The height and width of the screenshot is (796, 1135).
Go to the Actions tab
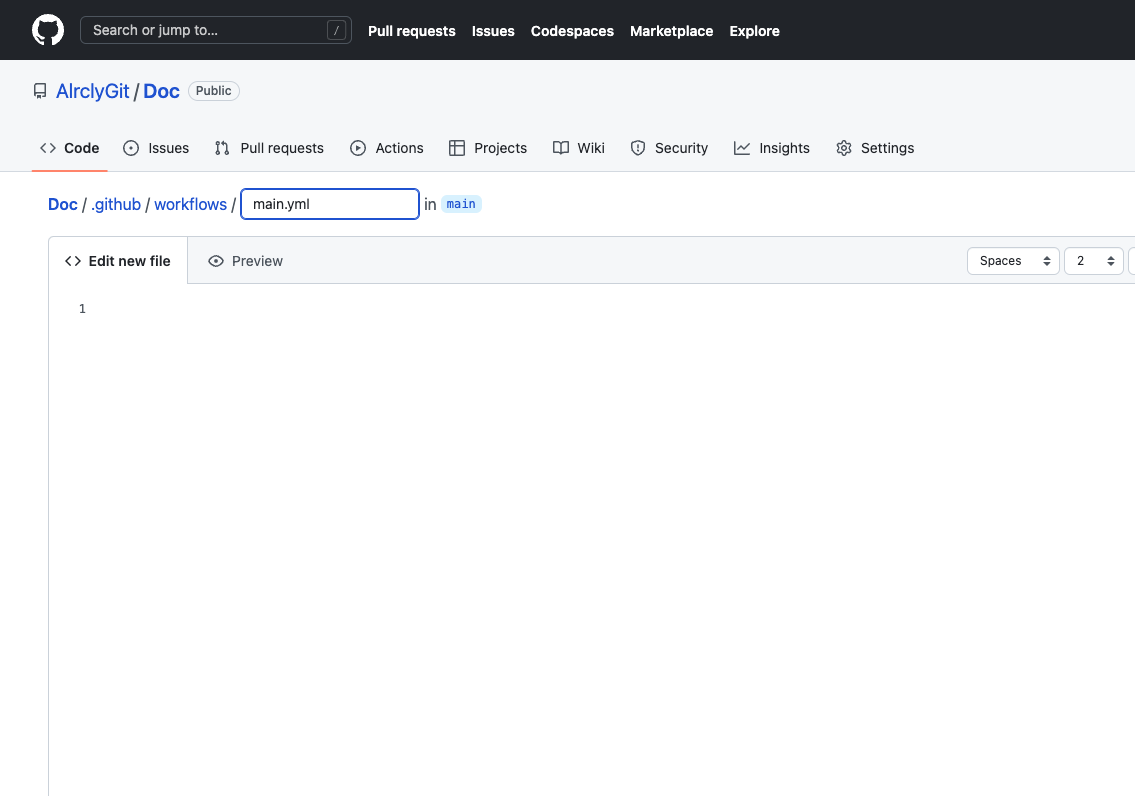(x=387, y=148)
